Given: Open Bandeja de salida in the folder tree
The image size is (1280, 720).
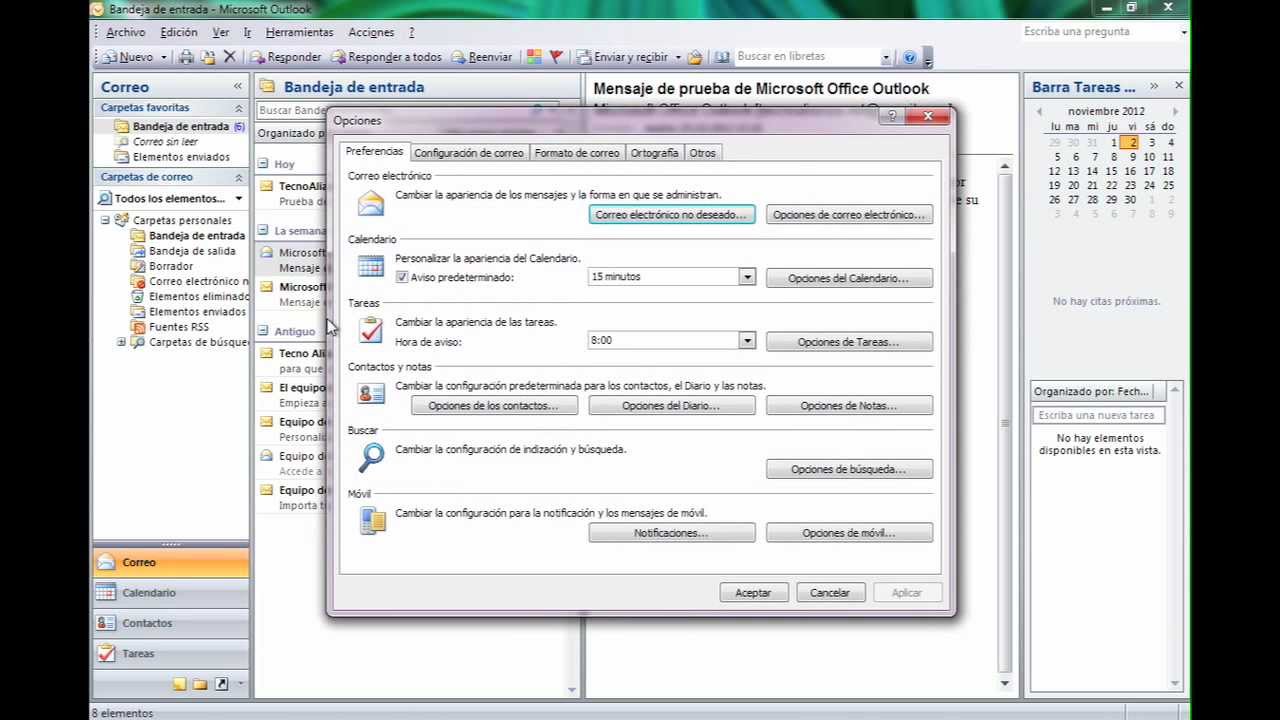Looking at the screenshot, I should point(192,251).
